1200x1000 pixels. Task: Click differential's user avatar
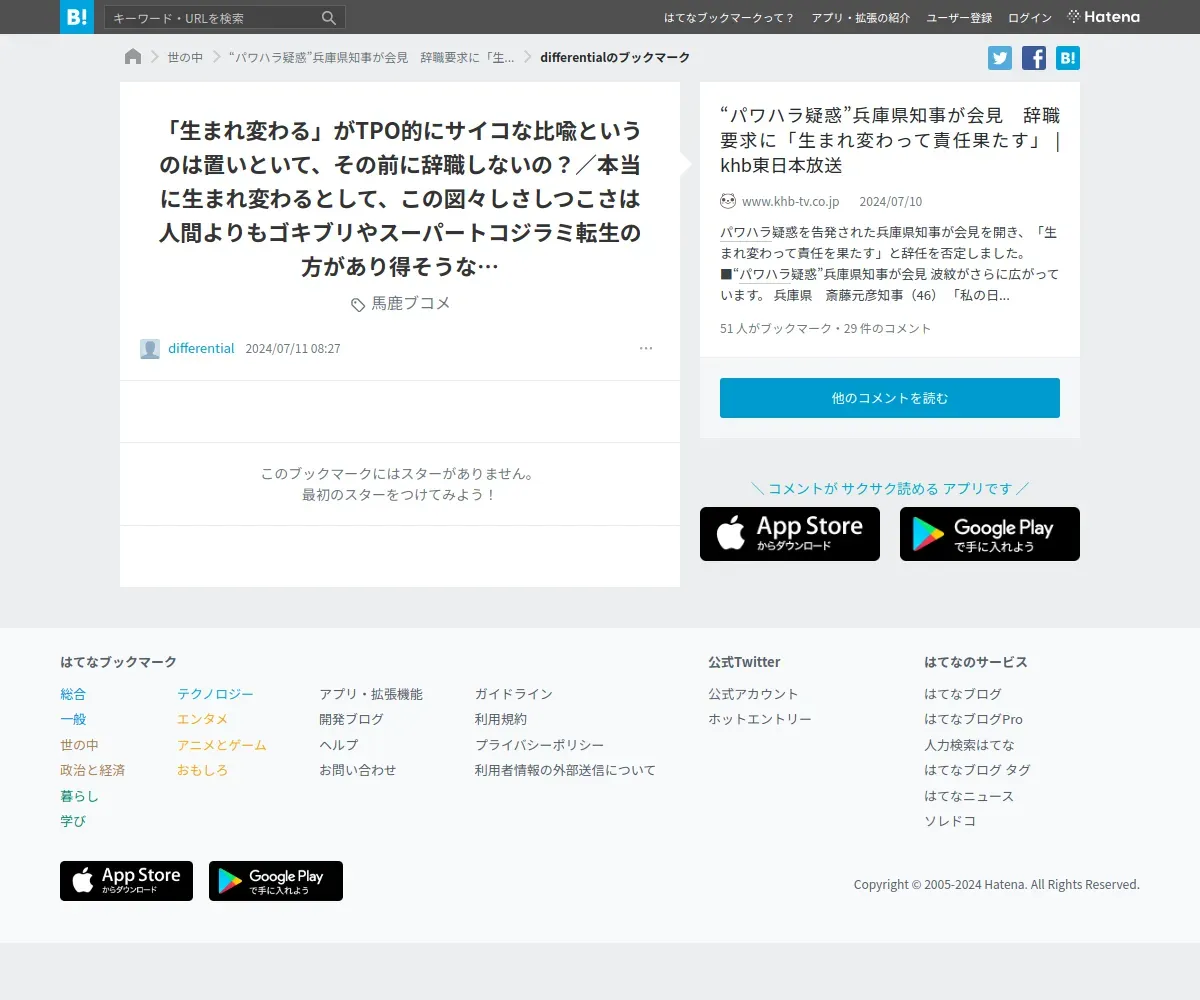(150, 349)
